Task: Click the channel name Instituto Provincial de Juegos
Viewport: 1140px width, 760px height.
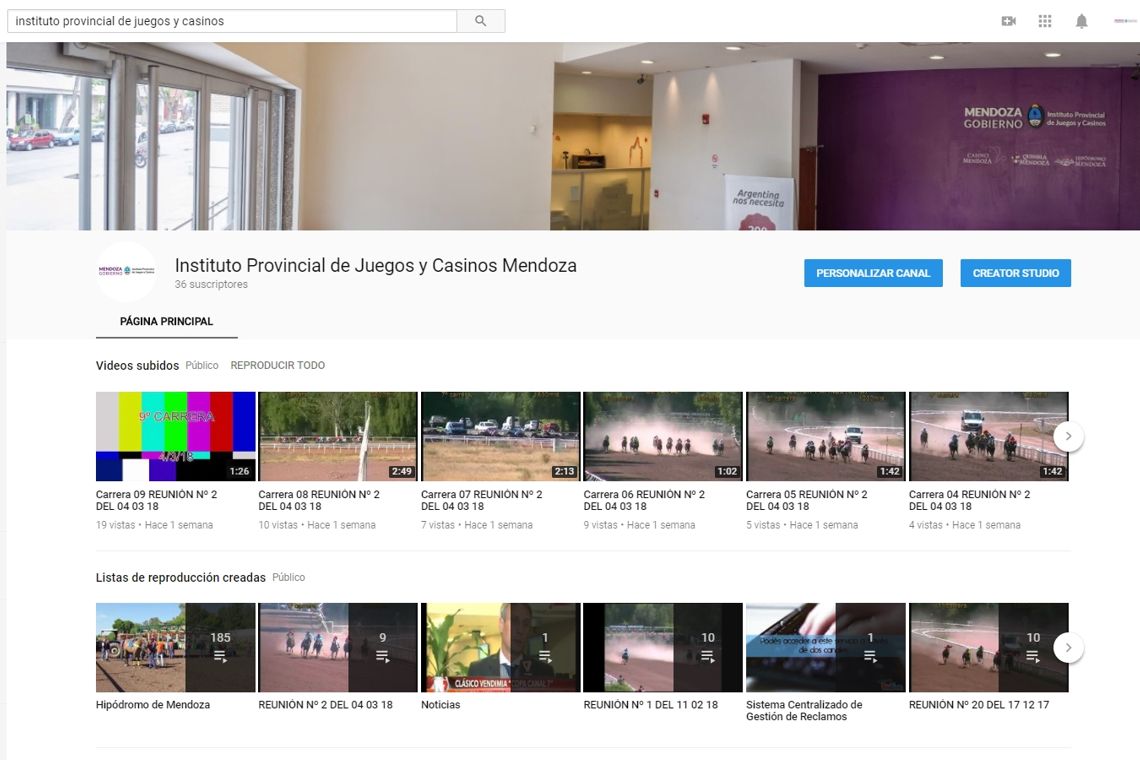Action: click(x=376, y=265)
